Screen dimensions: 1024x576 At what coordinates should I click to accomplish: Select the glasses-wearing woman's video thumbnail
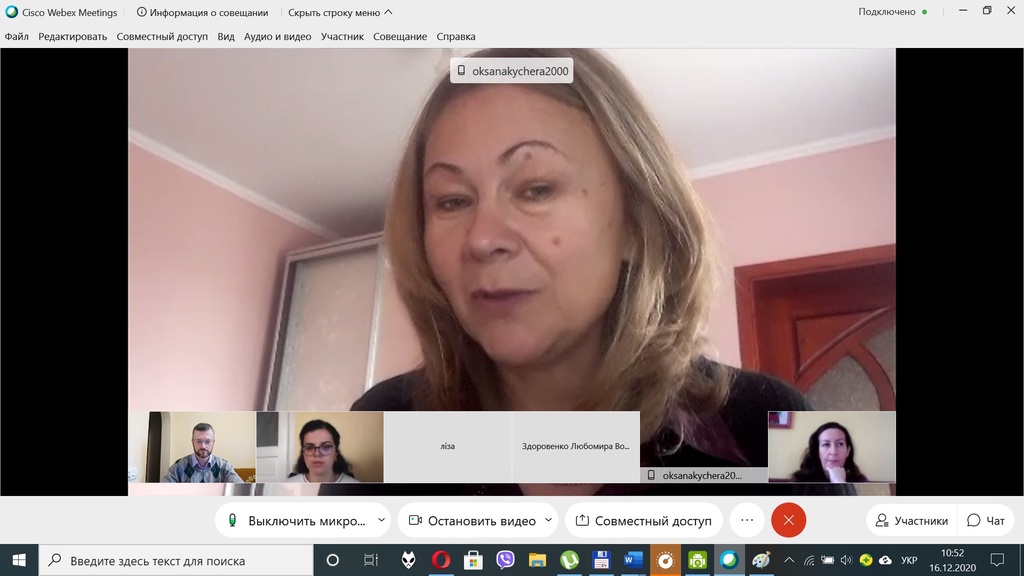(x=320, y=447)
